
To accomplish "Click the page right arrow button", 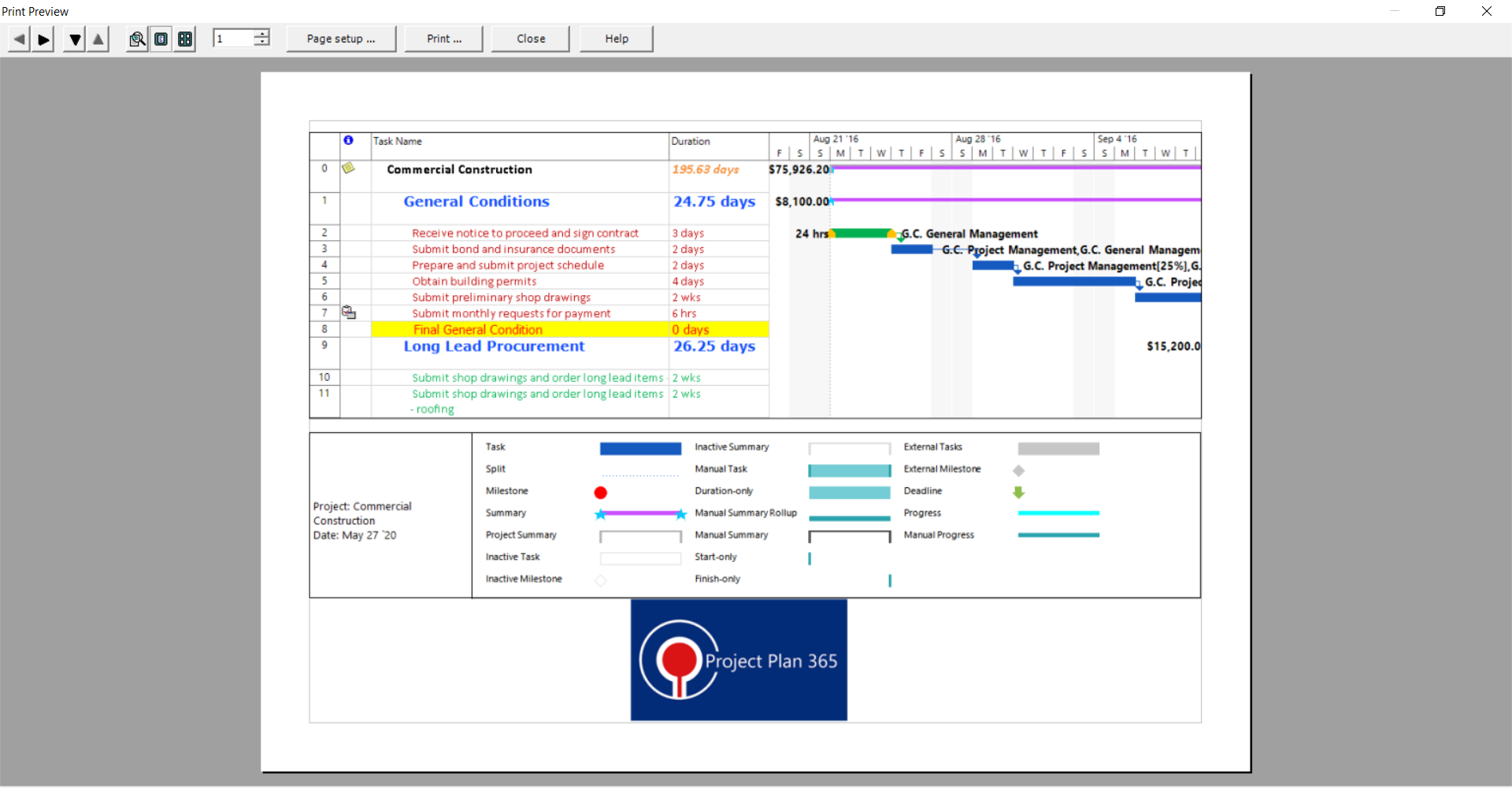I will 43,39.
